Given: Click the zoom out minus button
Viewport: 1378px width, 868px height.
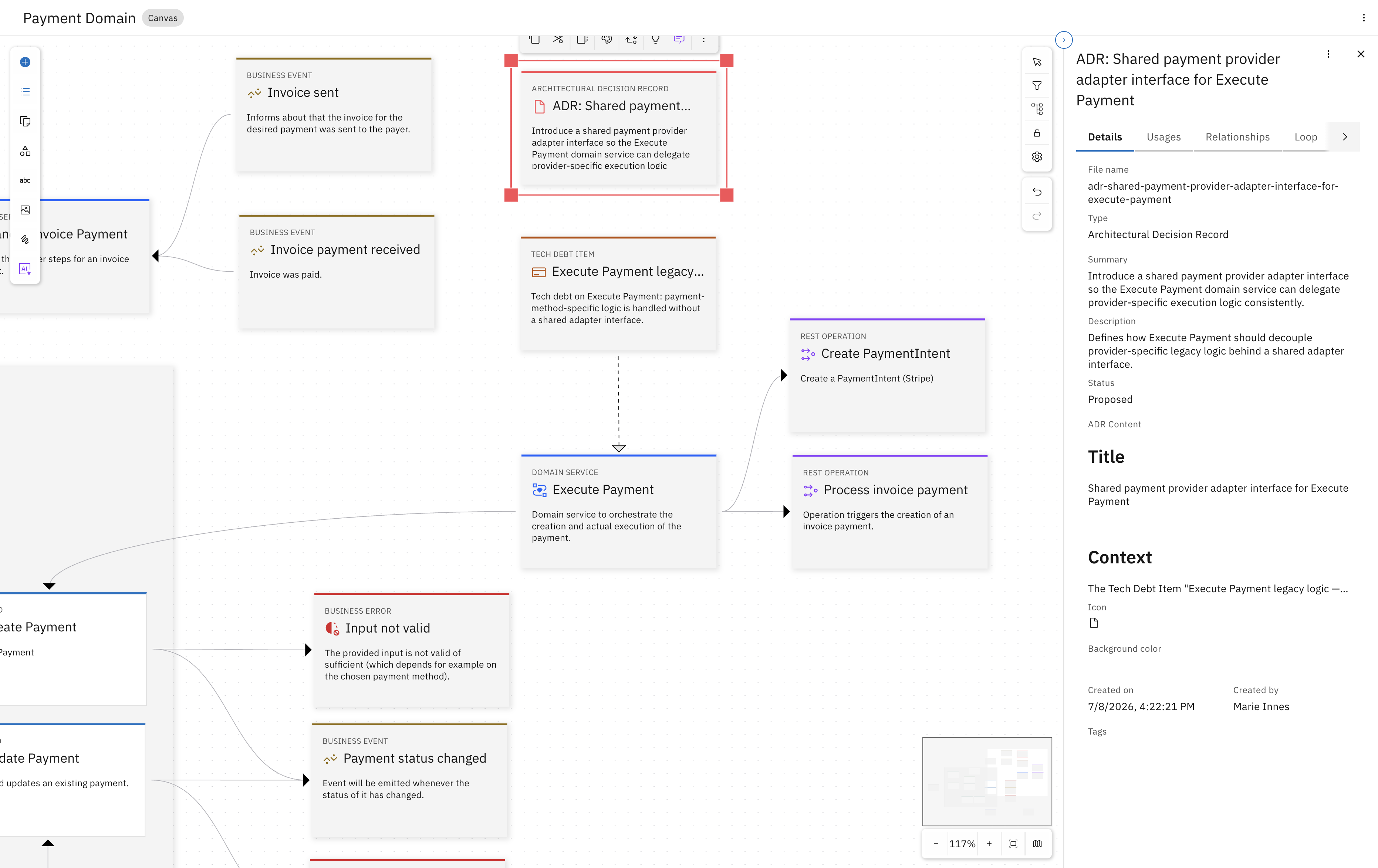Looking at the screenshot, I should click(936, 843).
